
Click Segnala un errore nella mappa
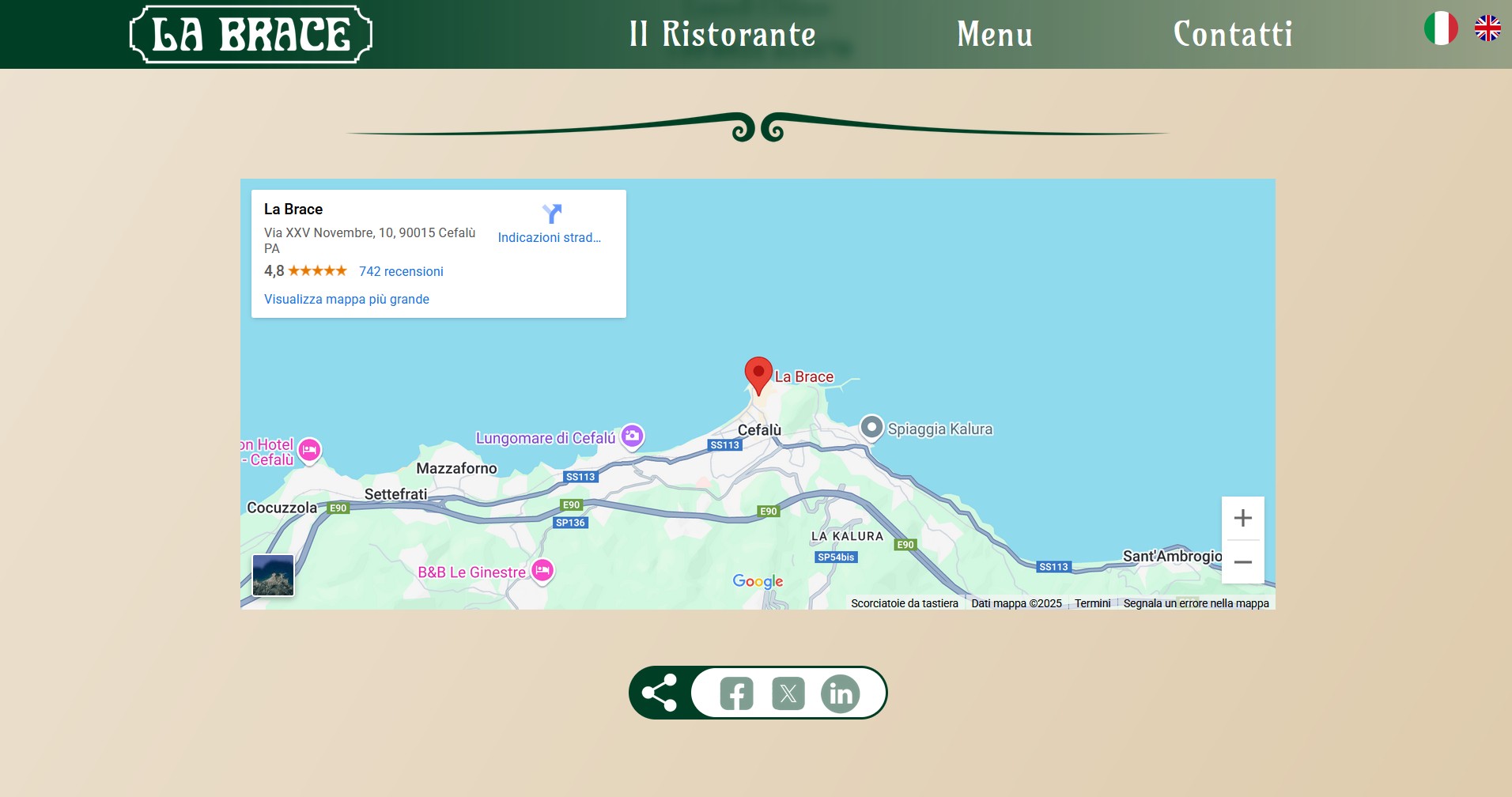coord(1196,603)
